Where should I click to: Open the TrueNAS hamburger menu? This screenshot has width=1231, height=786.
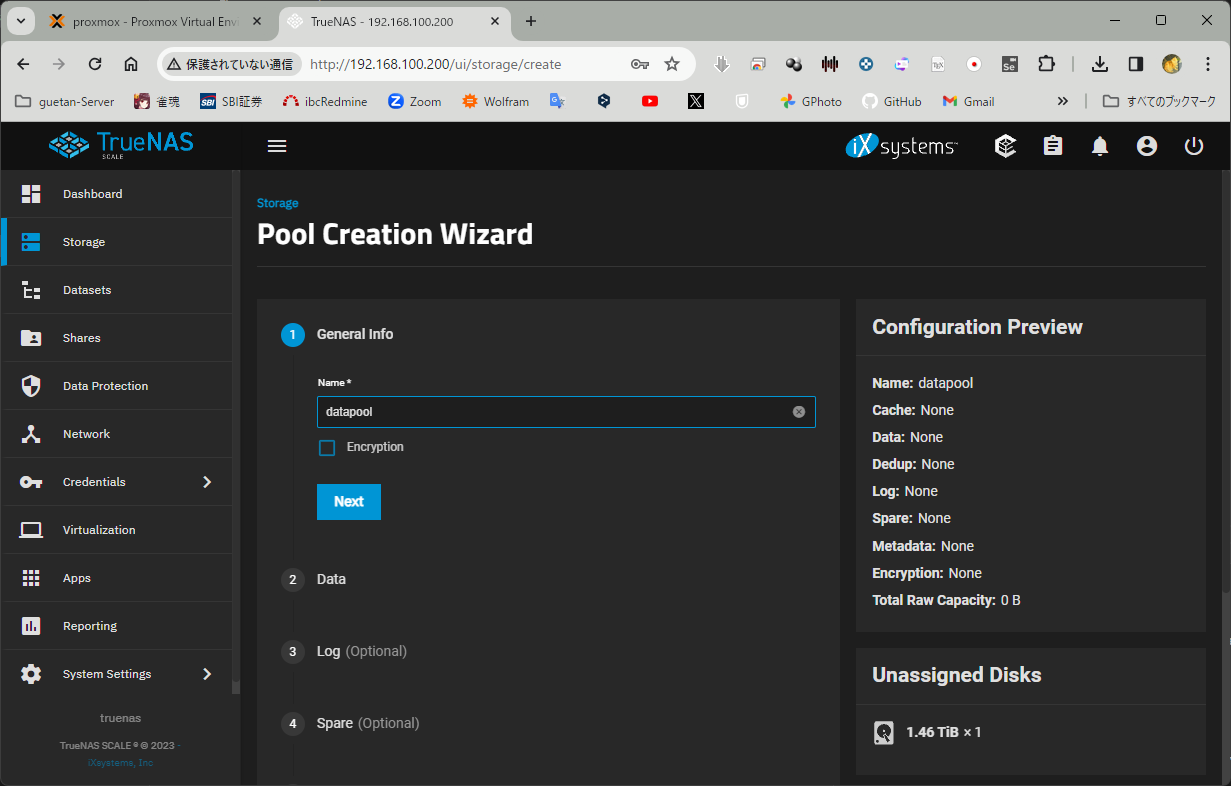pyautogui.click(x=277, y=146)
